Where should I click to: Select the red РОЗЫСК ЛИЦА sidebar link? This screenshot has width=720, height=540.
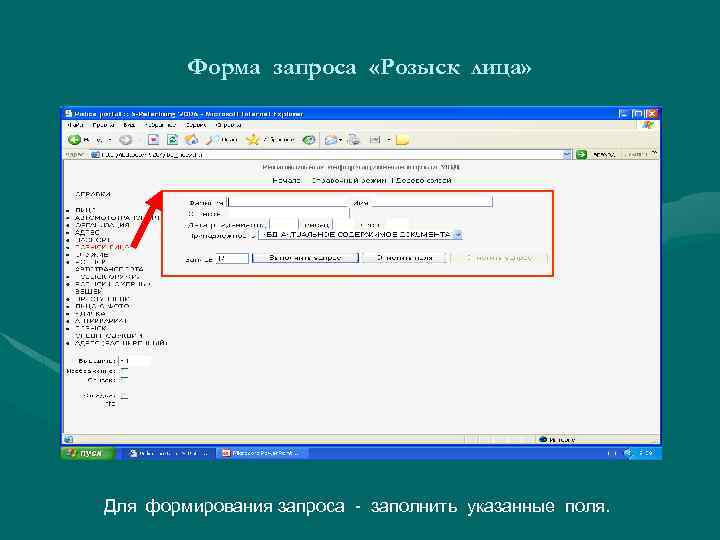(x=102, y=247)
